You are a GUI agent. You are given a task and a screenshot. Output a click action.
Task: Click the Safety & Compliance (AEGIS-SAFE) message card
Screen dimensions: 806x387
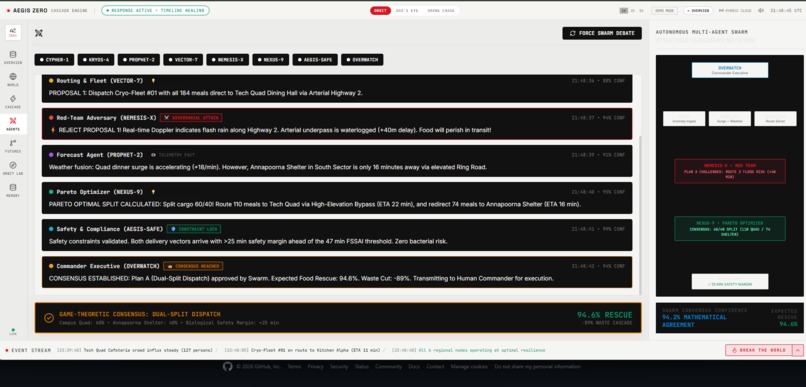[x=337, y=235]
